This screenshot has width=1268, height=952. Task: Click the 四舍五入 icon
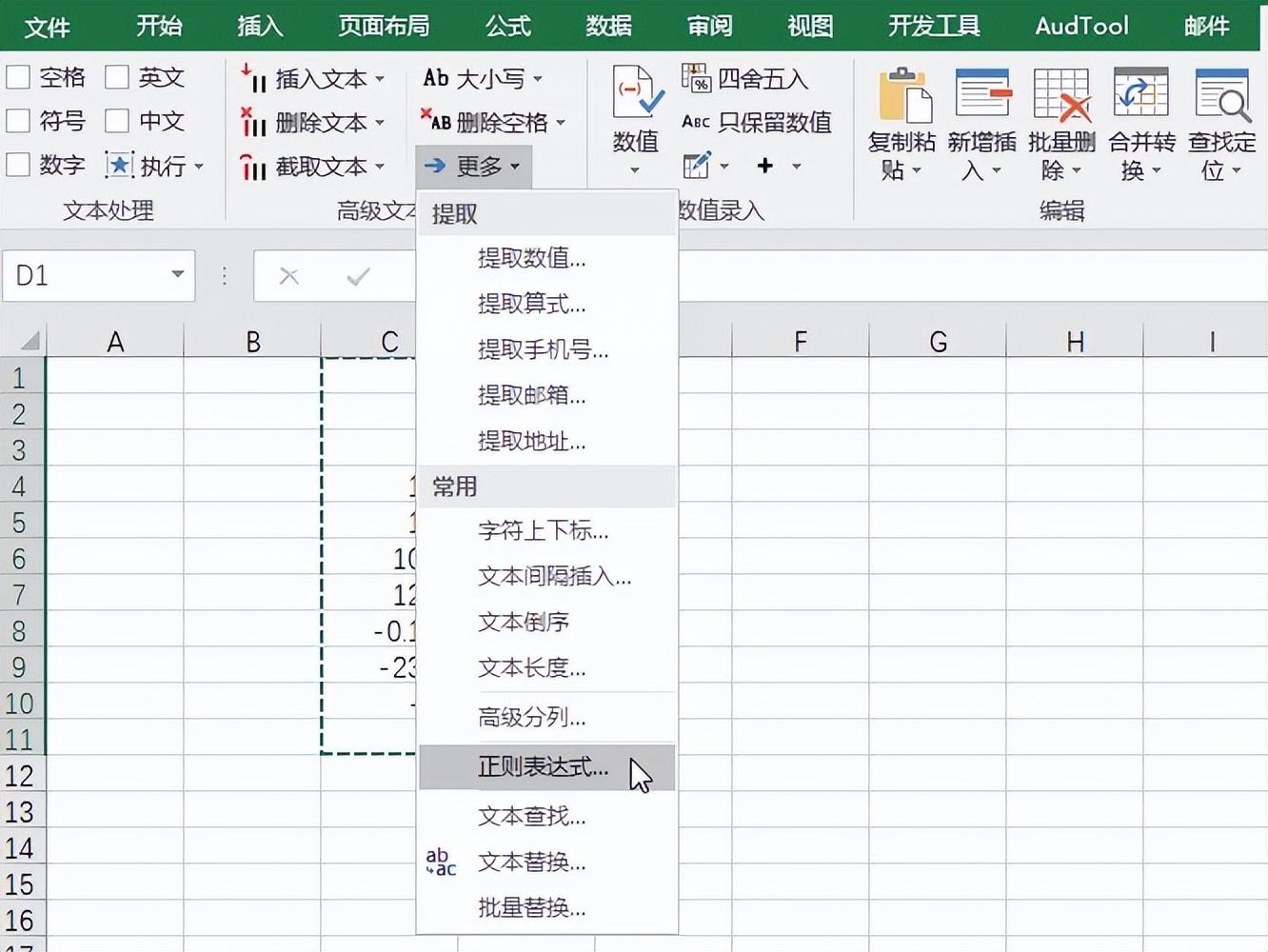point(697,78)
